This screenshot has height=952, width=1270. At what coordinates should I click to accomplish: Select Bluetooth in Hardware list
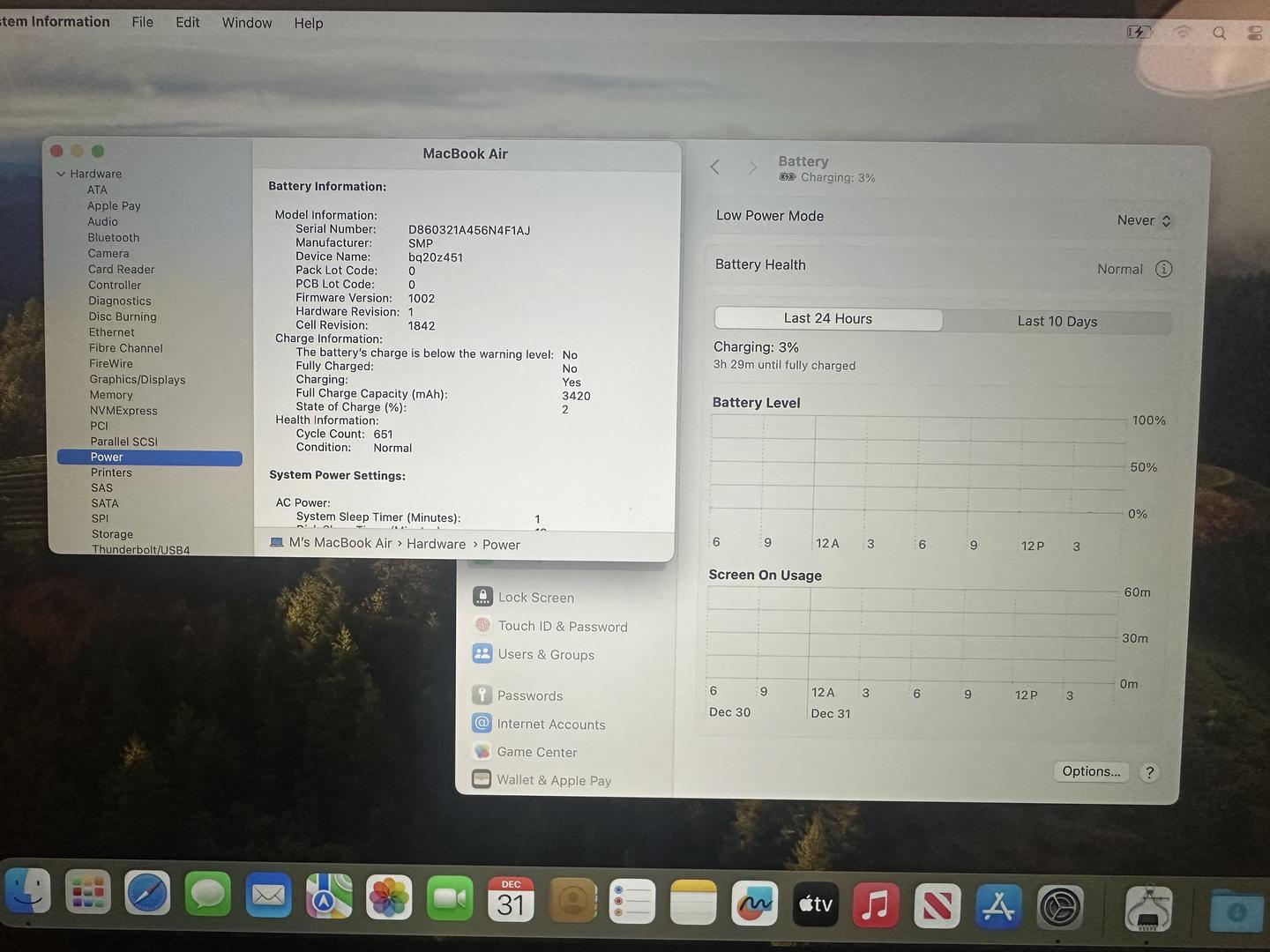click(x=114, y=237)
